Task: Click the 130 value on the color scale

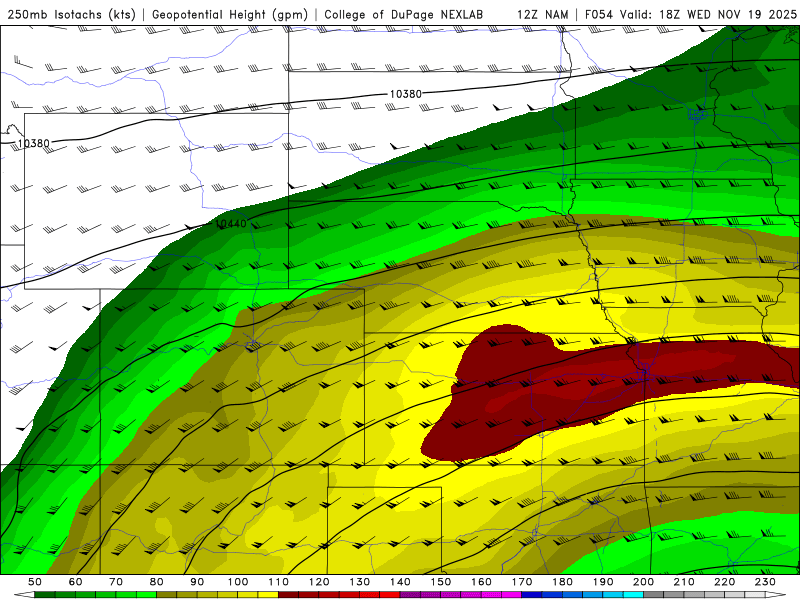Action: [360, 582]
